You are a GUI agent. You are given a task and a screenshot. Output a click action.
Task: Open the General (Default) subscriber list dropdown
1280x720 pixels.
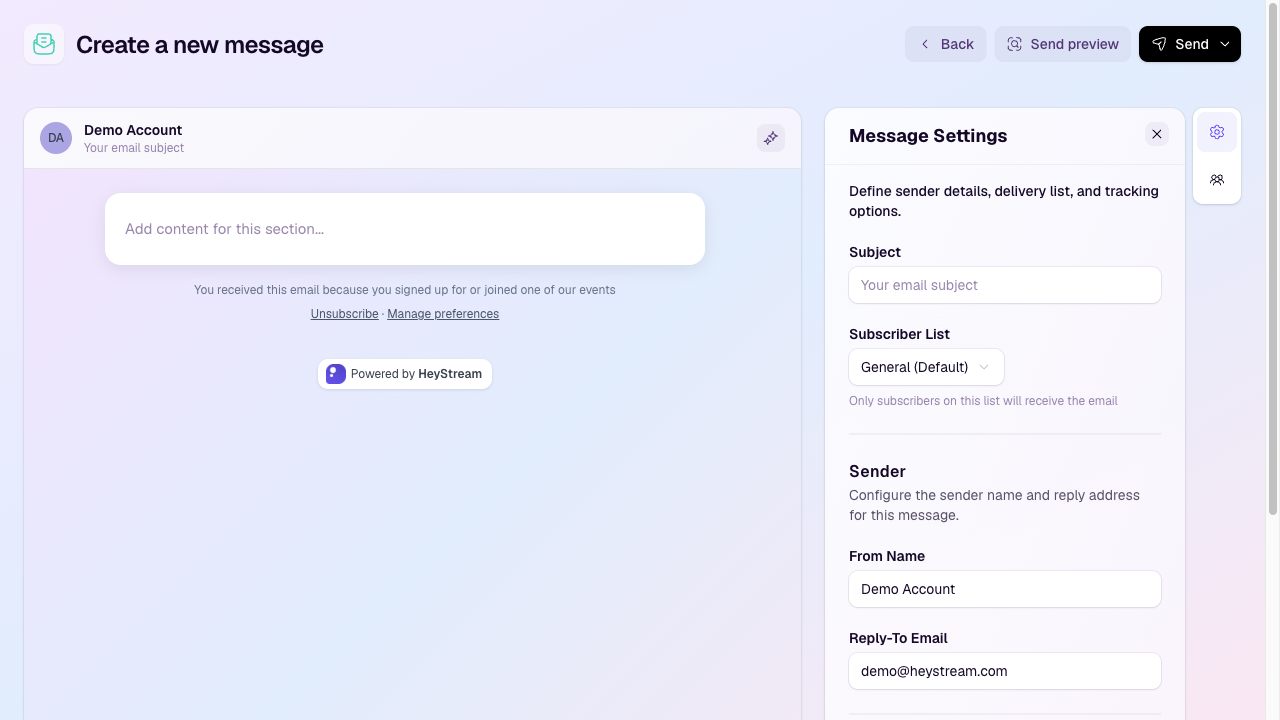click(x=926, y=367)
